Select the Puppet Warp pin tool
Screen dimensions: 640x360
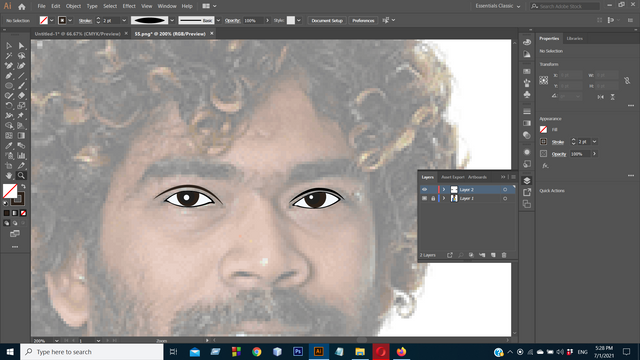21,116
